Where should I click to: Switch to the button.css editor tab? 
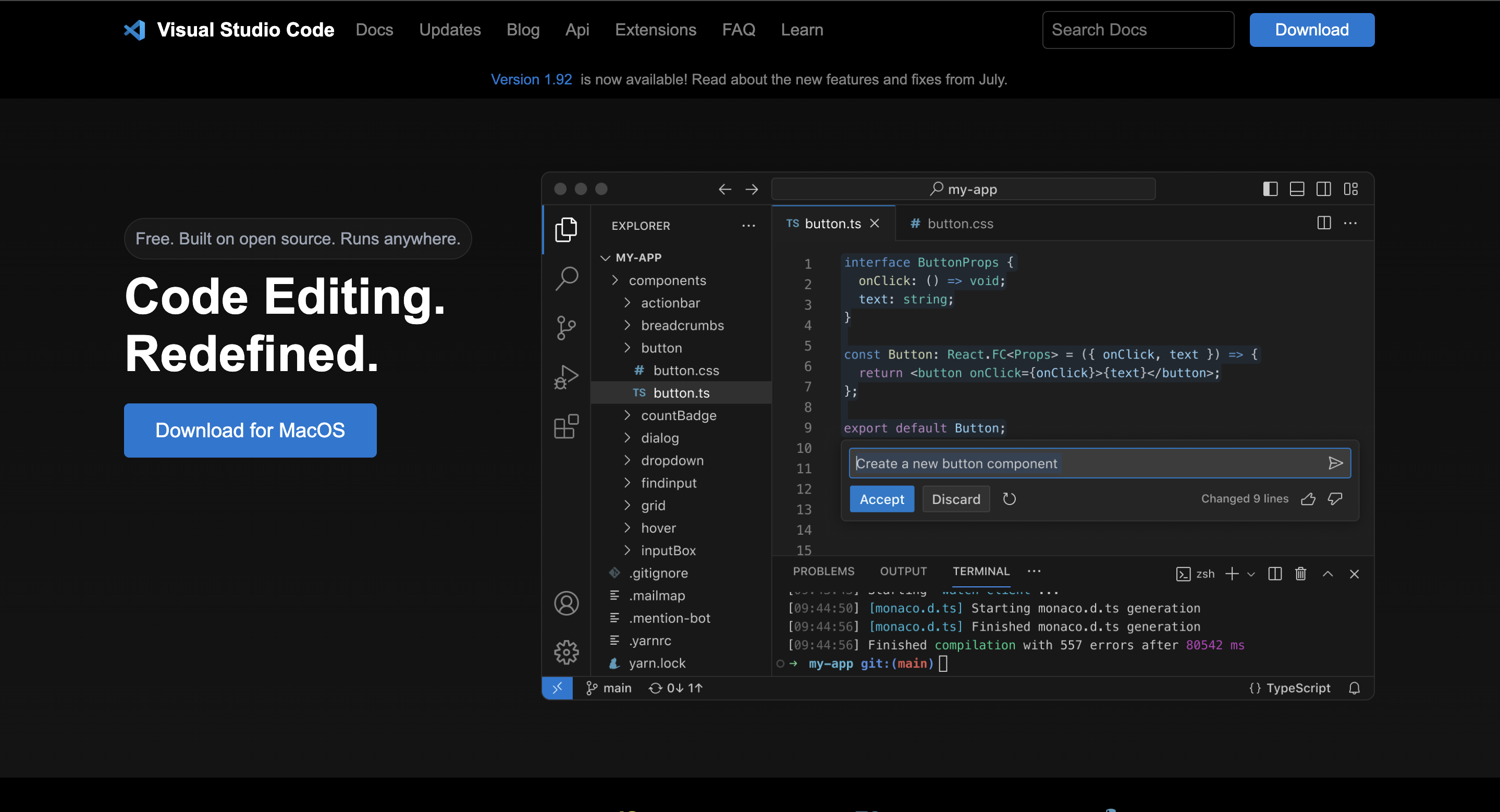(x=959, y=224)
